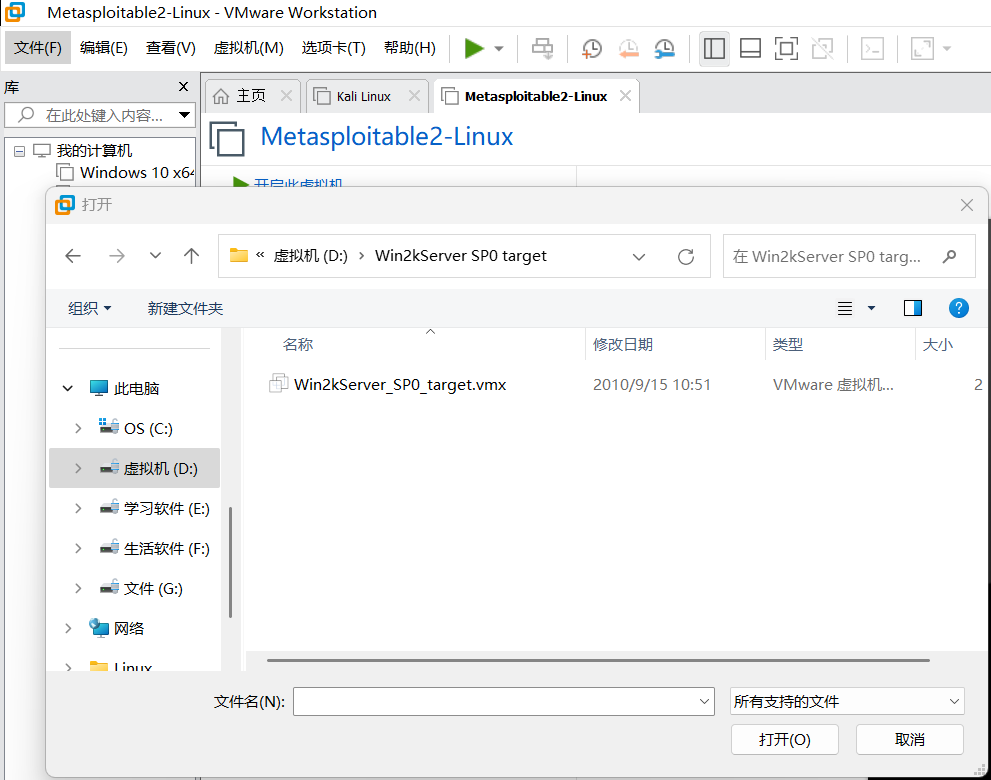
Task: Open the 所有支持的文件 file type dropdown
Action: (x=847, y=702)
